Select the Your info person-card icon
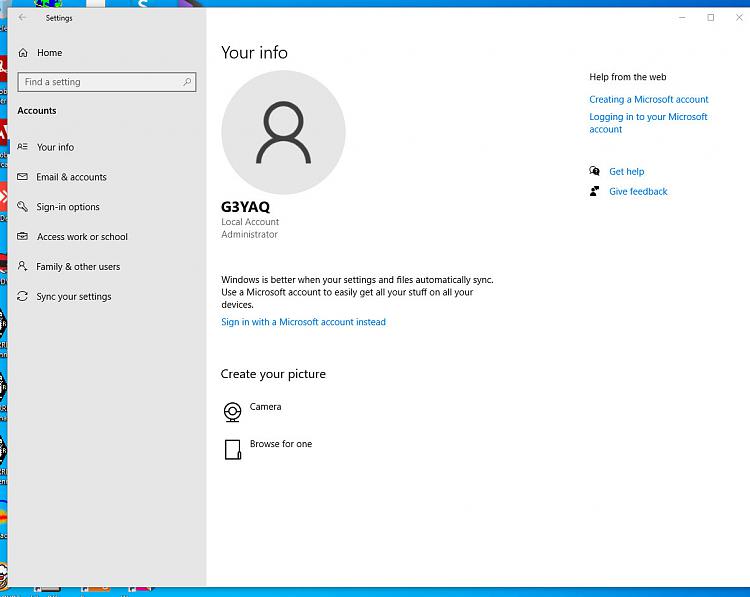Image resolution: width=750 pixels, height=597 pixels. click(23, 147)
